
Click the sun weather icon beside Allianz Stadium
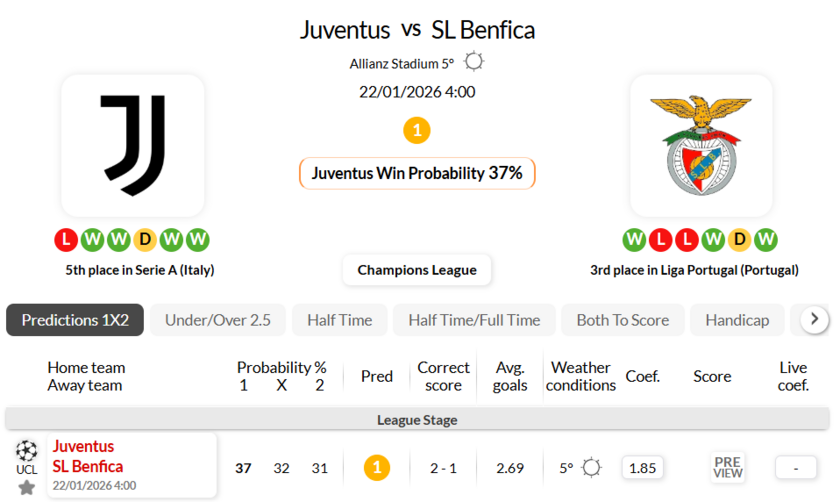[x=474, y=62]
